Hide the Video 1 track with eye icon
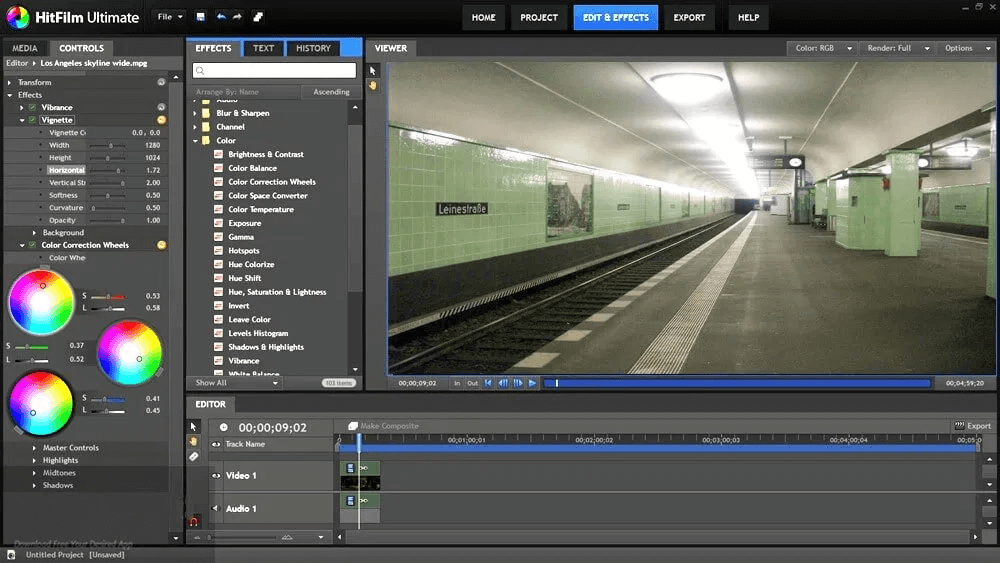Image resolution: width=1000 pixels, height=563 pixels. coord(216,476)
